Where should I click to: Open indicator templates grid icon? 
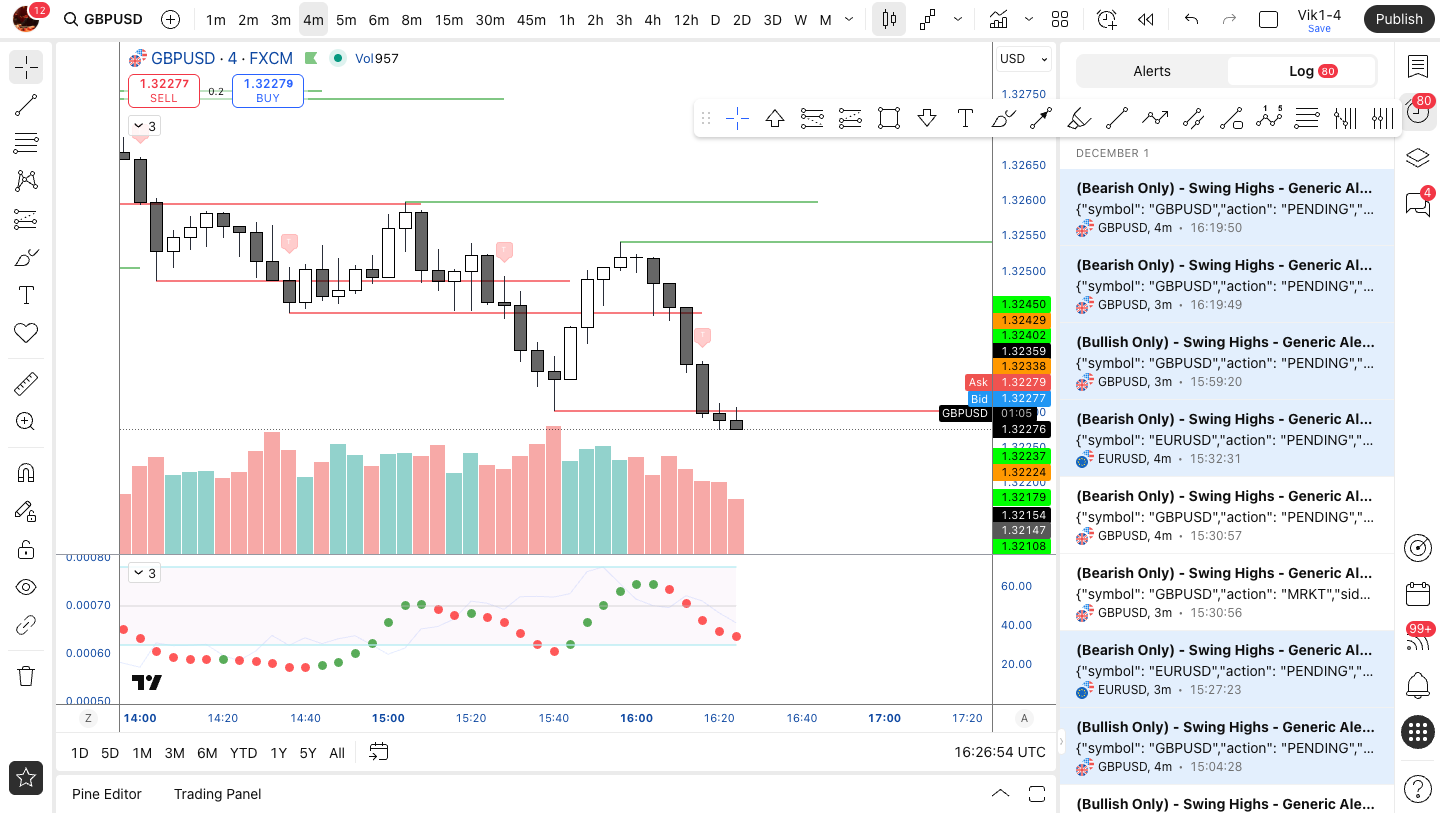click(x=1060, y=19)
